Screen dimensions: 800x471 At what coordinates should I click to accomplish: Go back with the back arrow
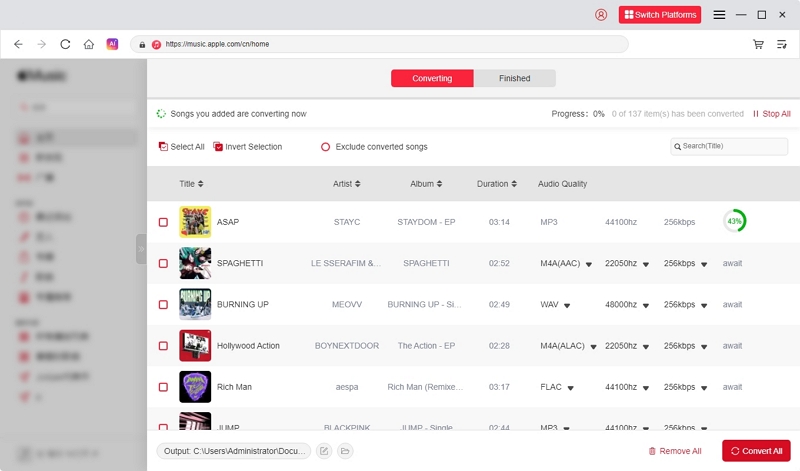pyautogui.click(x=18, y=44)
